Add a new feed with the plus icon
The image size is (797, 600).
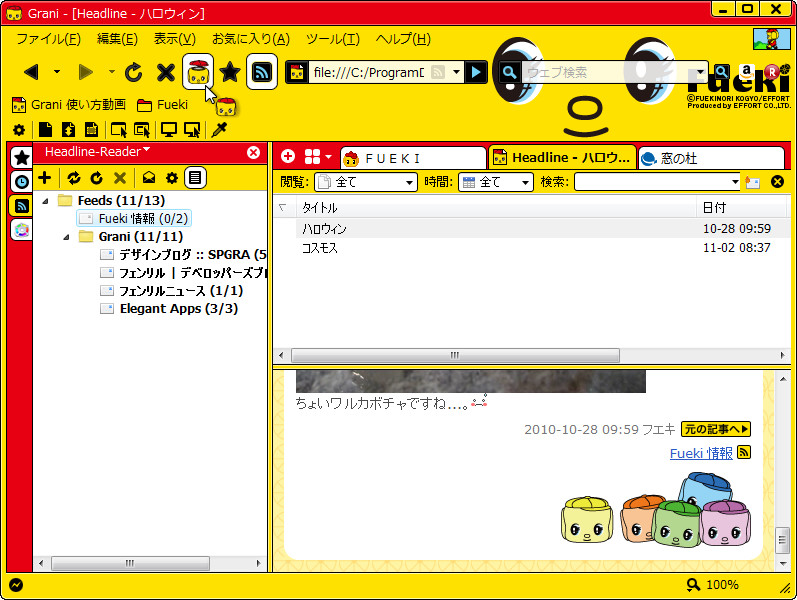(45, 177)
